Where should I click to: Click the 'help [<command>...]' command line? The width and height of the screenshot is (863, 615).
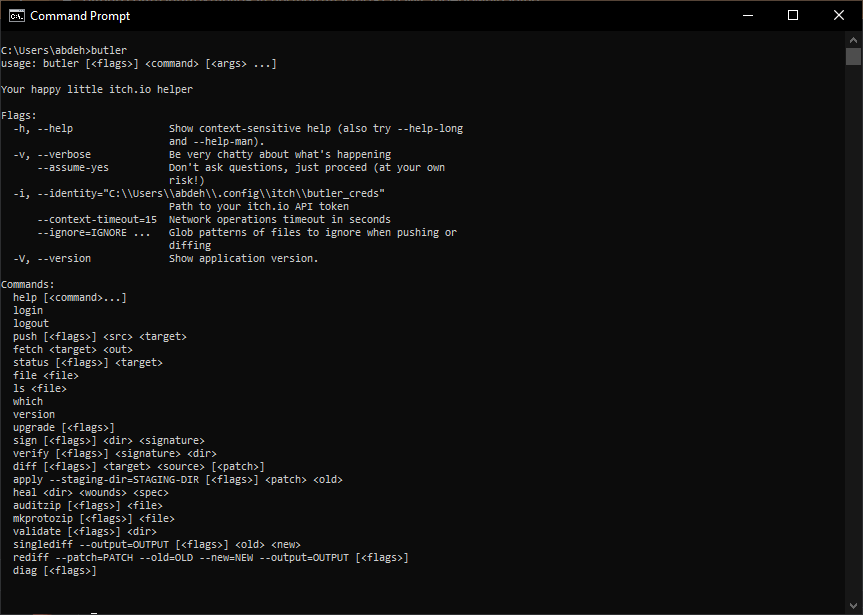point(70,298)
